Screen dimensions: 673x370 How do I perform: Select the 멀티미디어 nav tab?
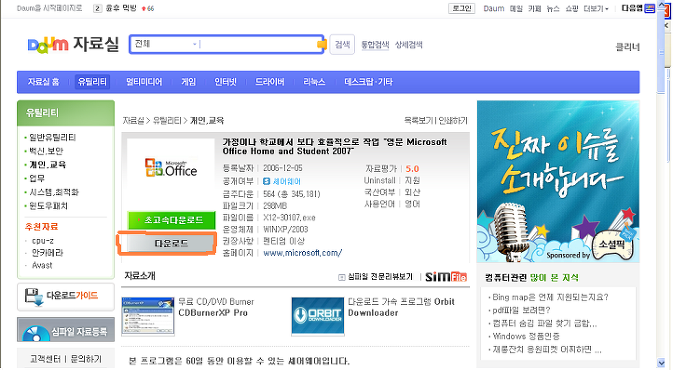pyautogui.click(x=144, y=82)
